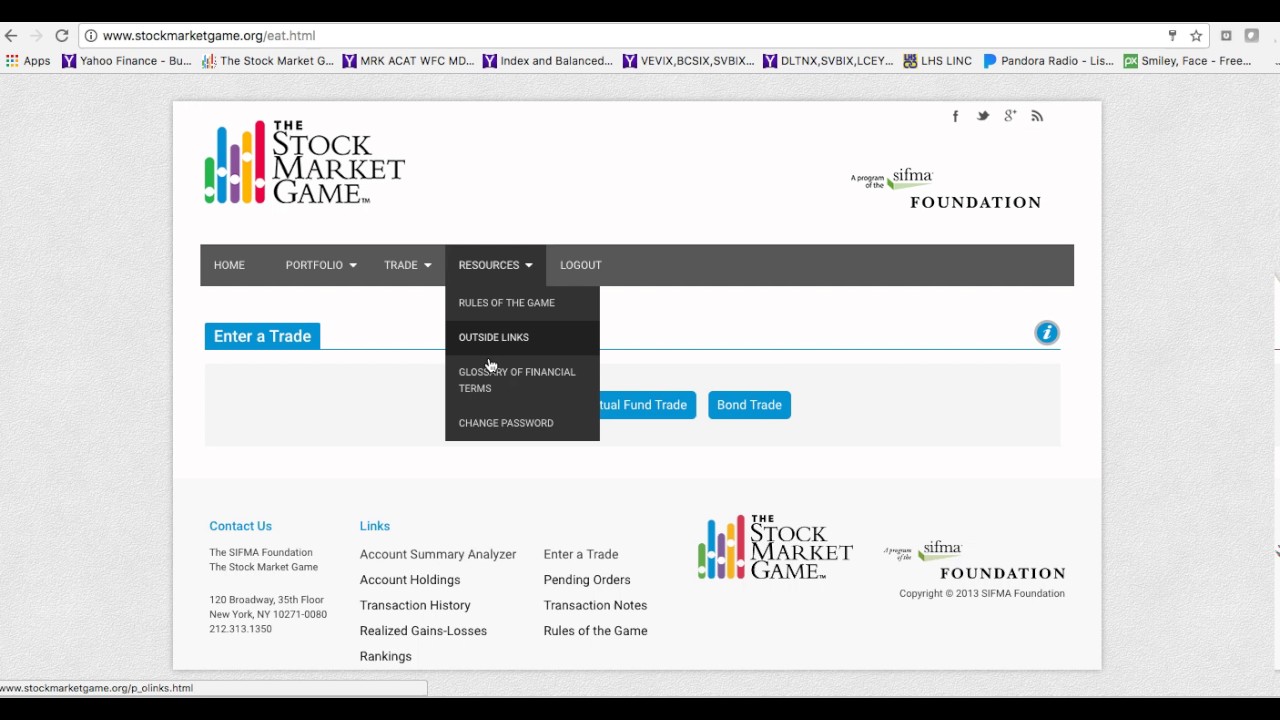This screenshot has height=720, width=1280.
Task: Reload the page with refresh icon
Action: pos(62,35)
